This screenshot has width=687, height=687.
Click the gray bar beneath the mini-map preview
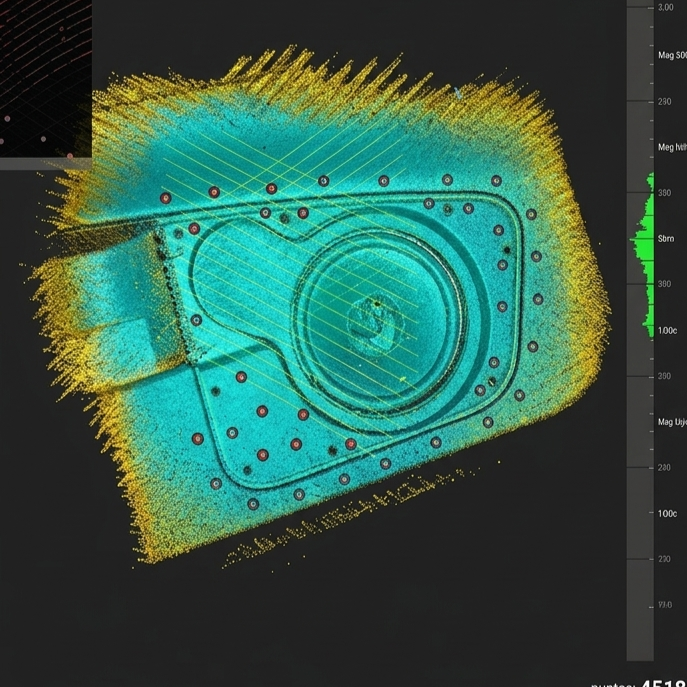[x=46, y=163]
